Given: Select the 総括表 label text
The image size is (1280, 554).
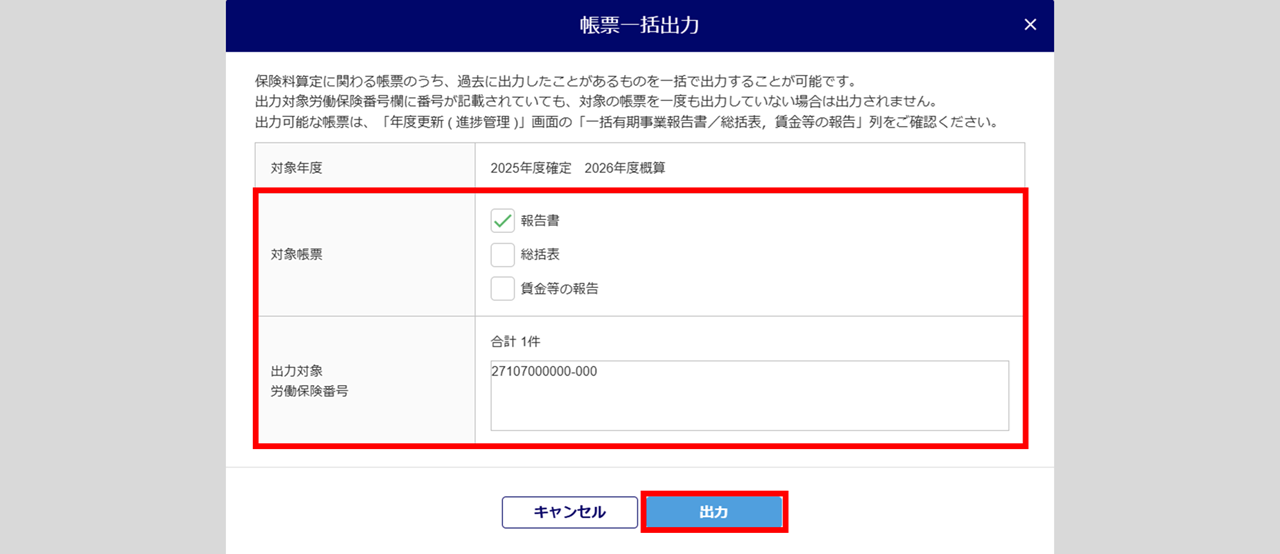Looking at the screenshot, I should pyautogui.click(x=540, y=255).
